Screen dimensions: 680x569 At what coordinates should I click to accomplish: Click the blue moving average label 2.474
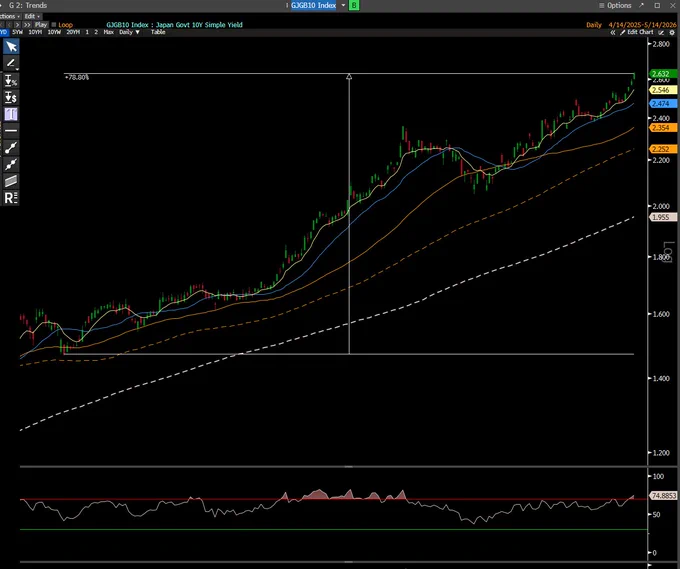pos(663,104)
